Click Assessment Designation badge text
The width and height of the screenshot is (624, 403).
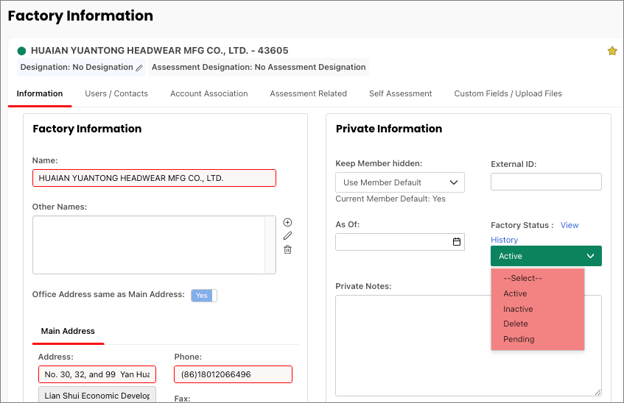click(x=259, y=67)
